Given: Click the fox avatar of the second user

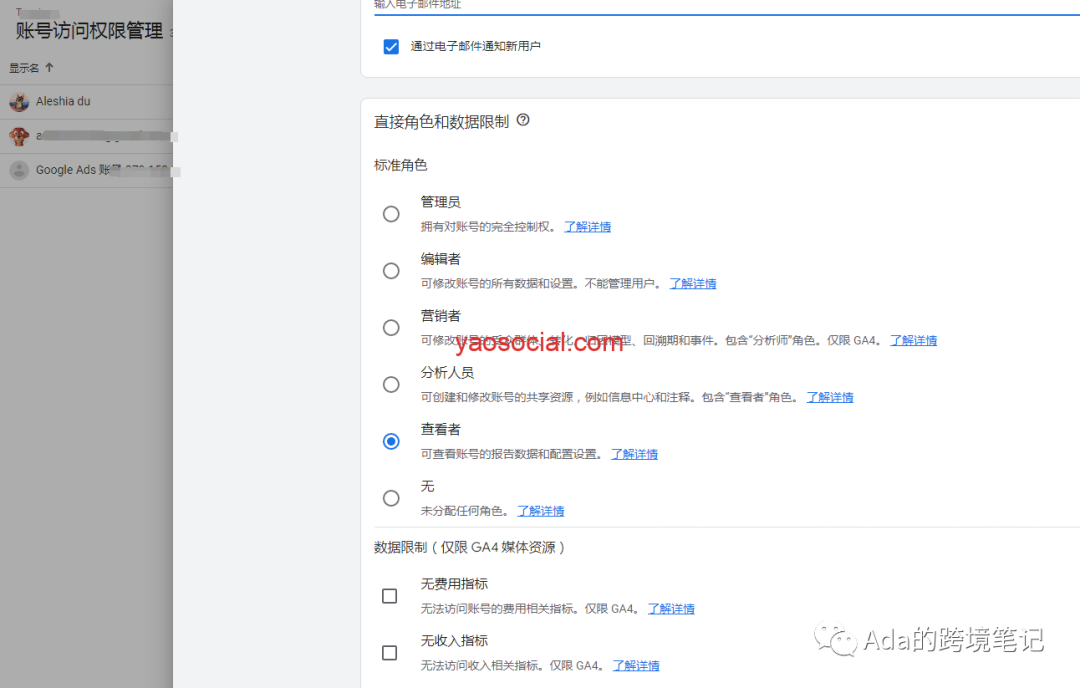Looking at the screenshot, I should point(18,135).
